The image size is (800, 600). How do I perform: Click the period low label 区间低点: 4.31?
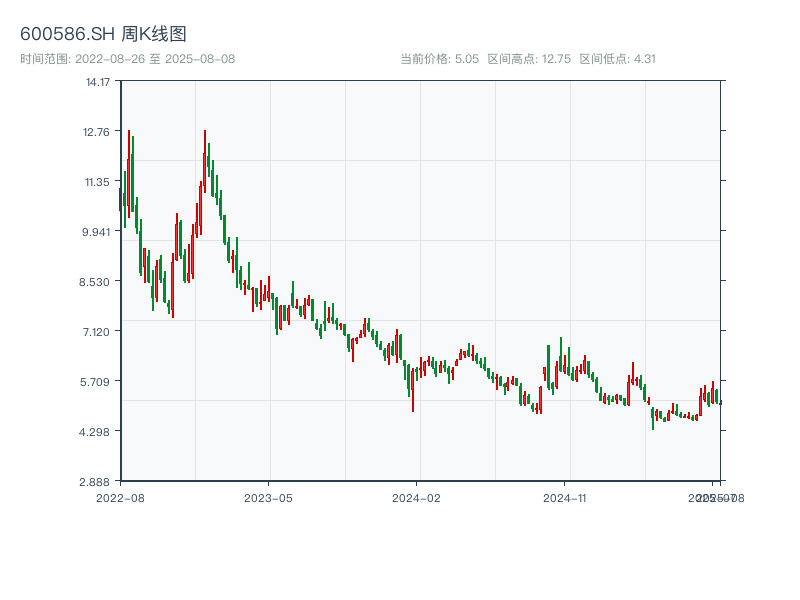point(617,59)
